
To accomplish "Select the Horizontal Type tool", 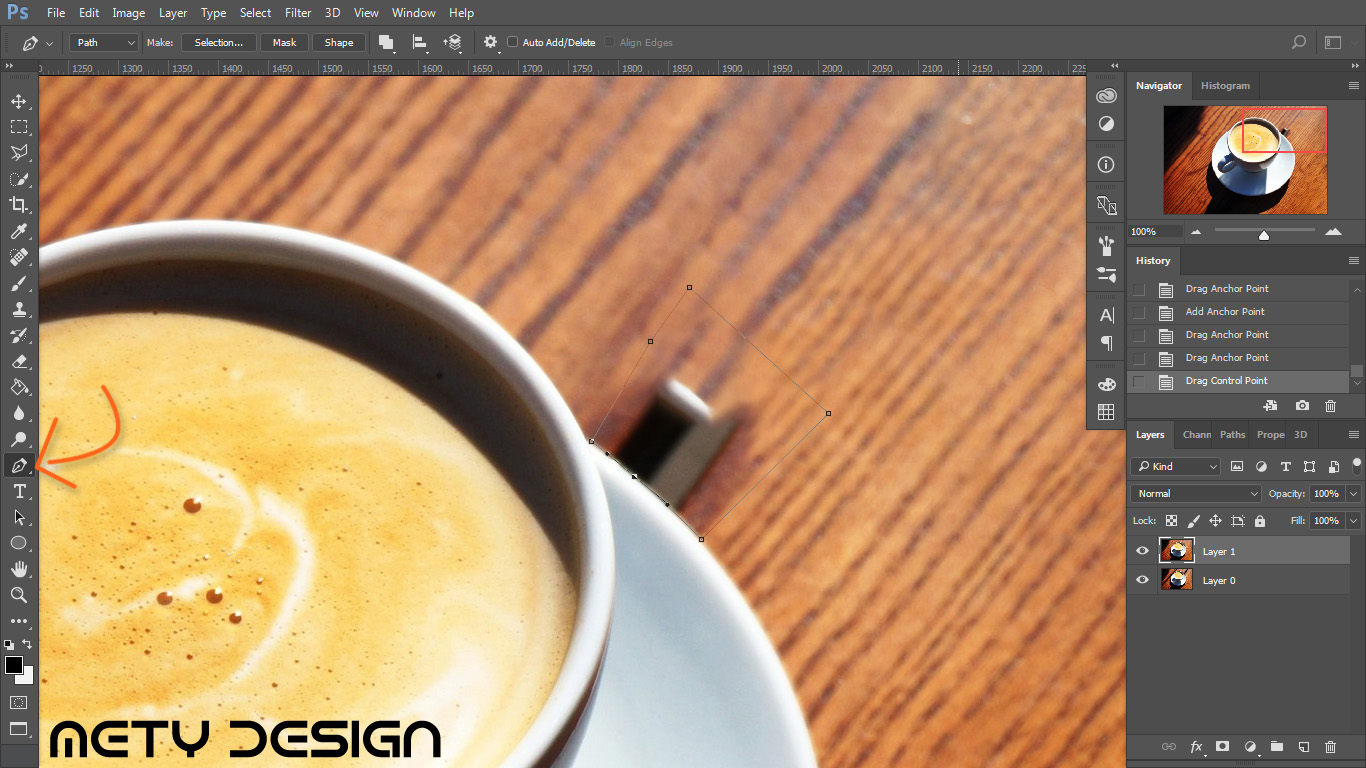I will tap(19, 491).
